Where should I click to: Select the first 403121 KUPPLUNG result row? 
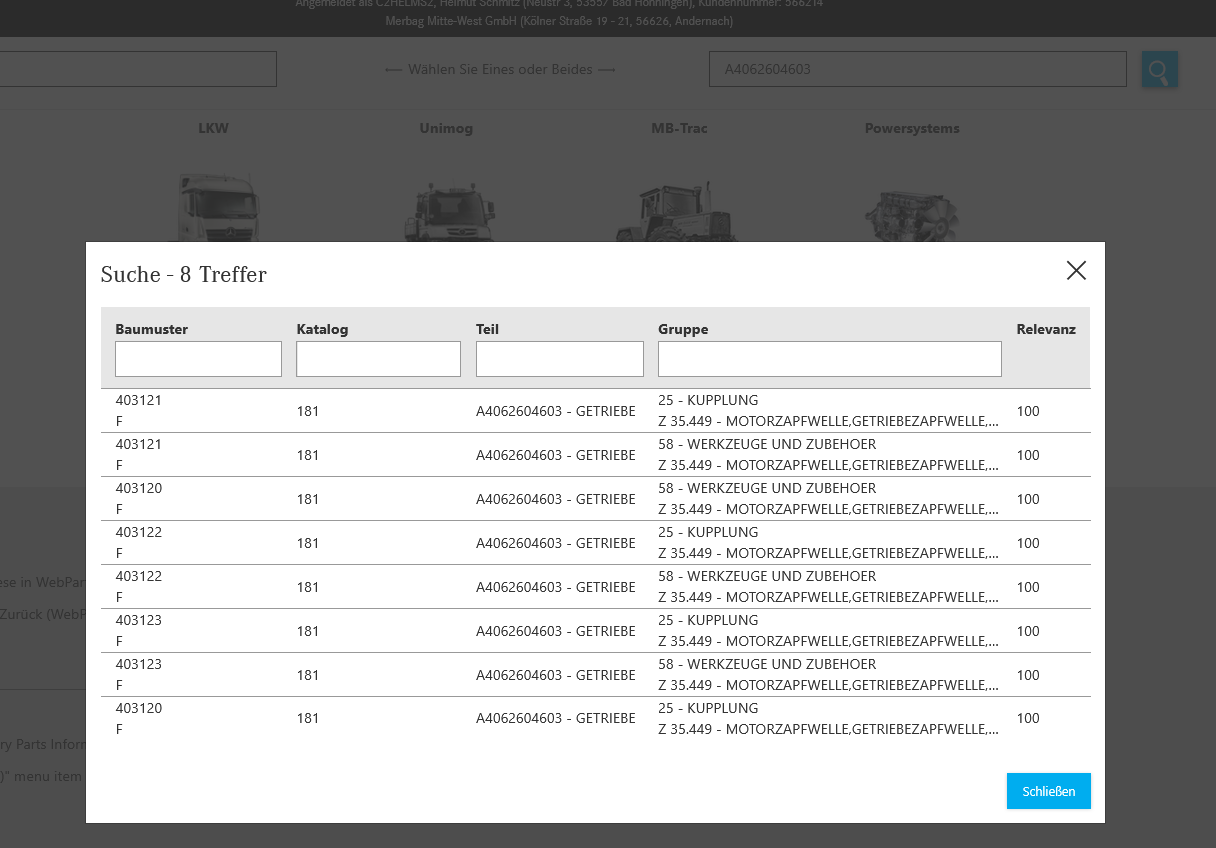597,410
